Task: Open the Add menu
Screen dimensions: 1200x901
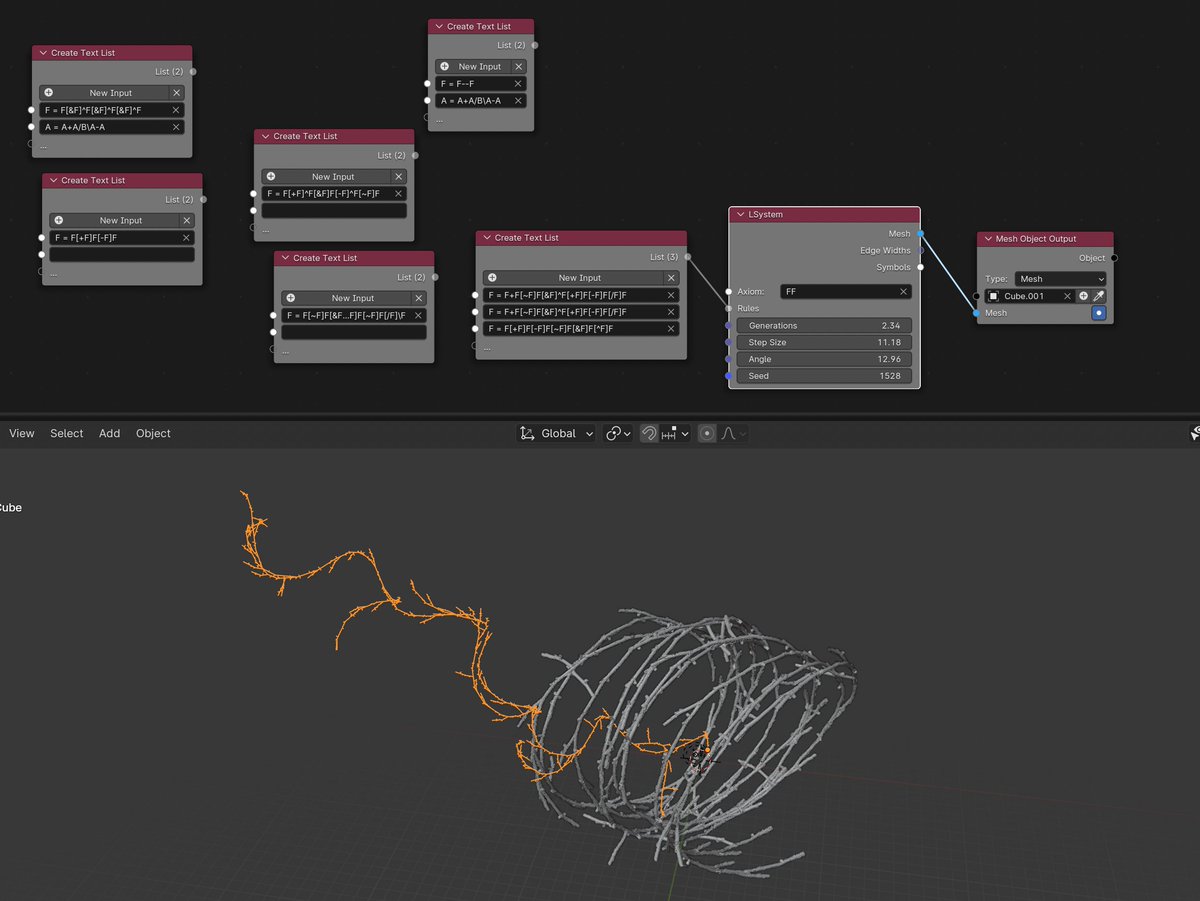Action: [110, 433]
